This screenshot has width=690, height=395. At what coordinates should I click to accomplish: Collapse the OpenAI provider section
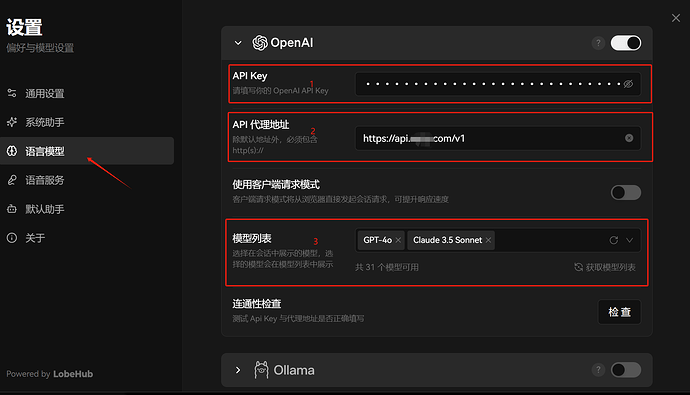click(238, 43)
